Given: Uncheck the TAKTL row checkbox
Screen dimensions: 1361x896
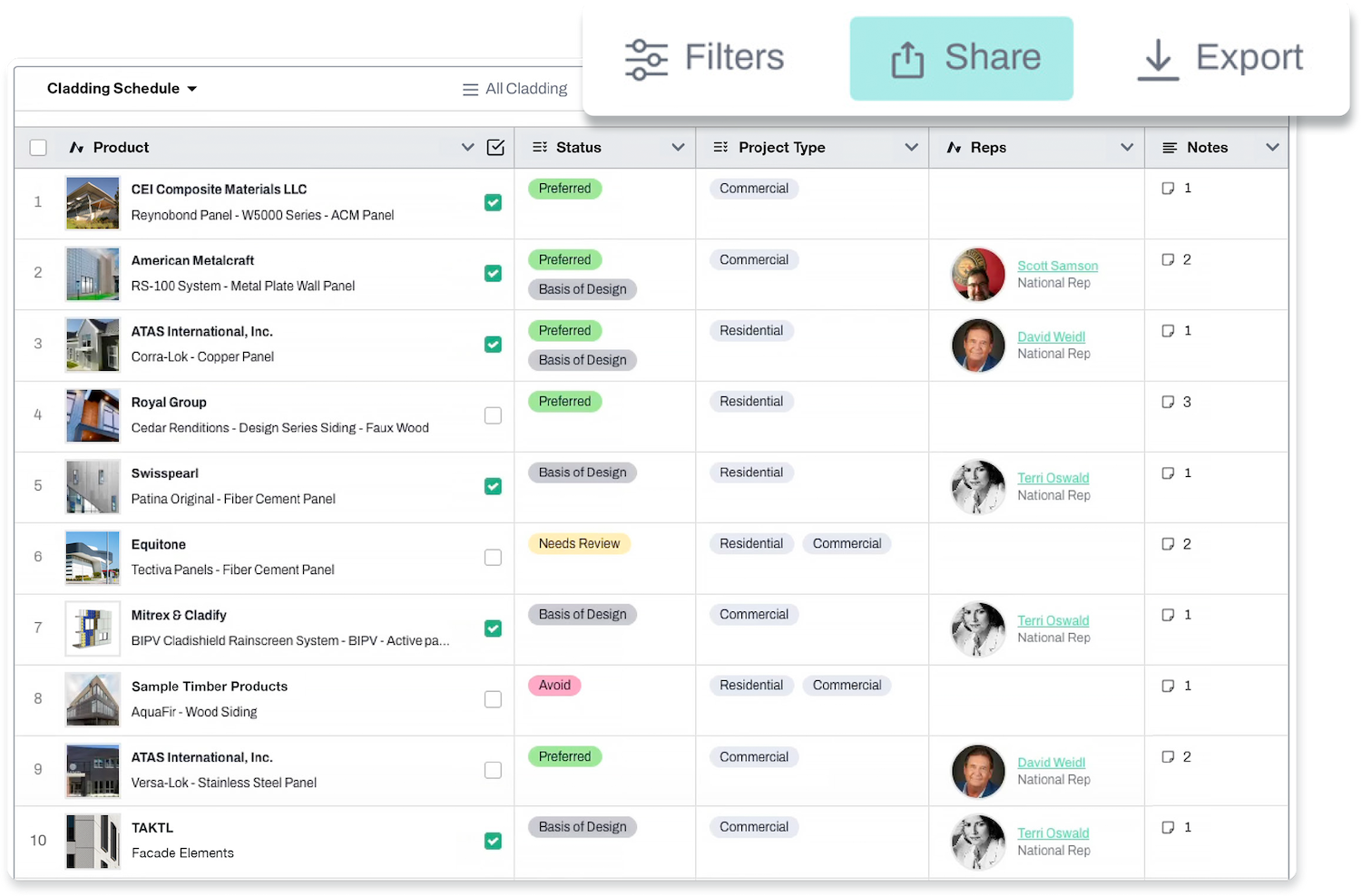Looking at the screenshot, I should [x=493, y=842].
